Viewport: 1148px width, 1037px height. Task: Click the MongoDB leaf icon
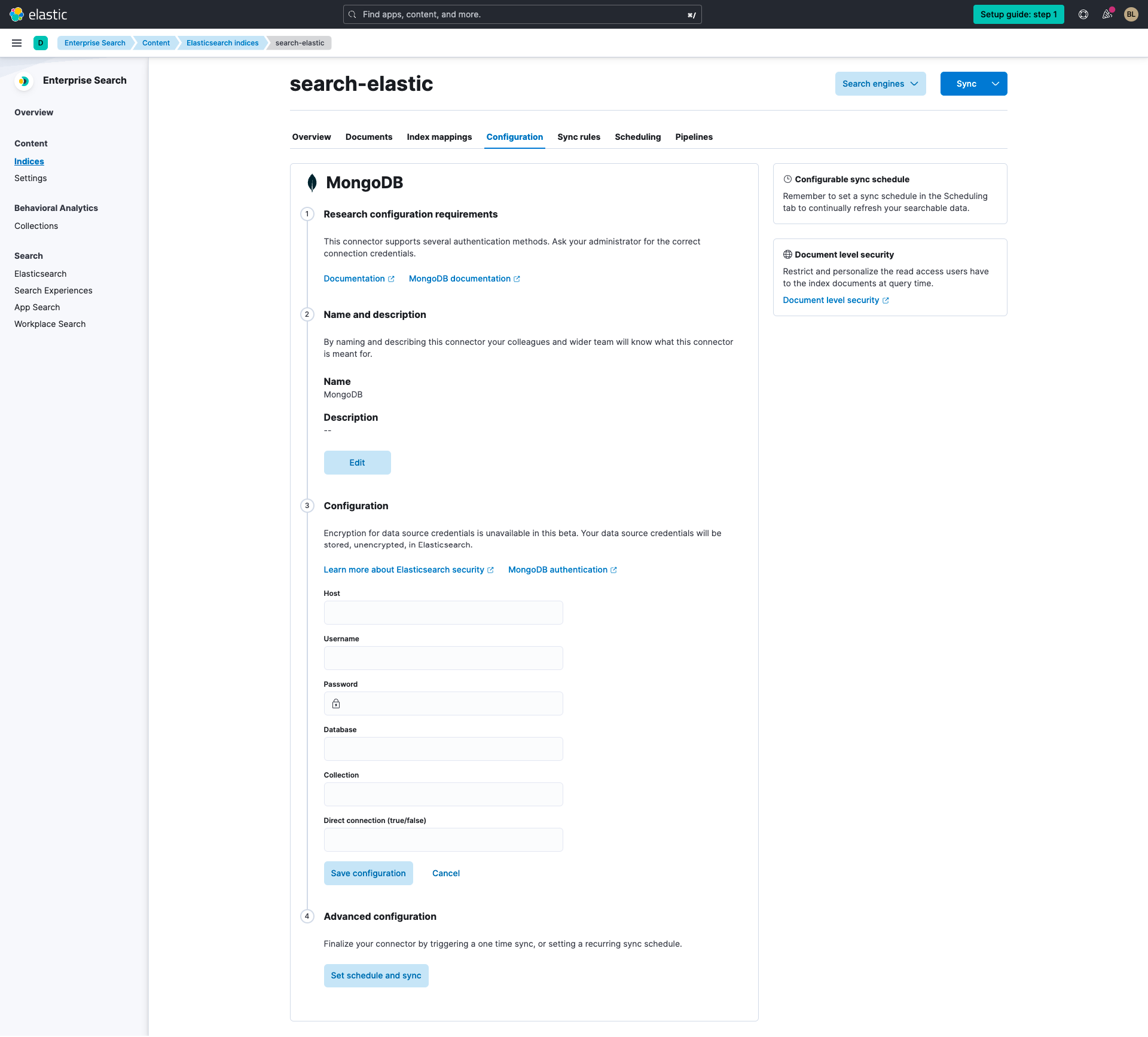point(312,183)
